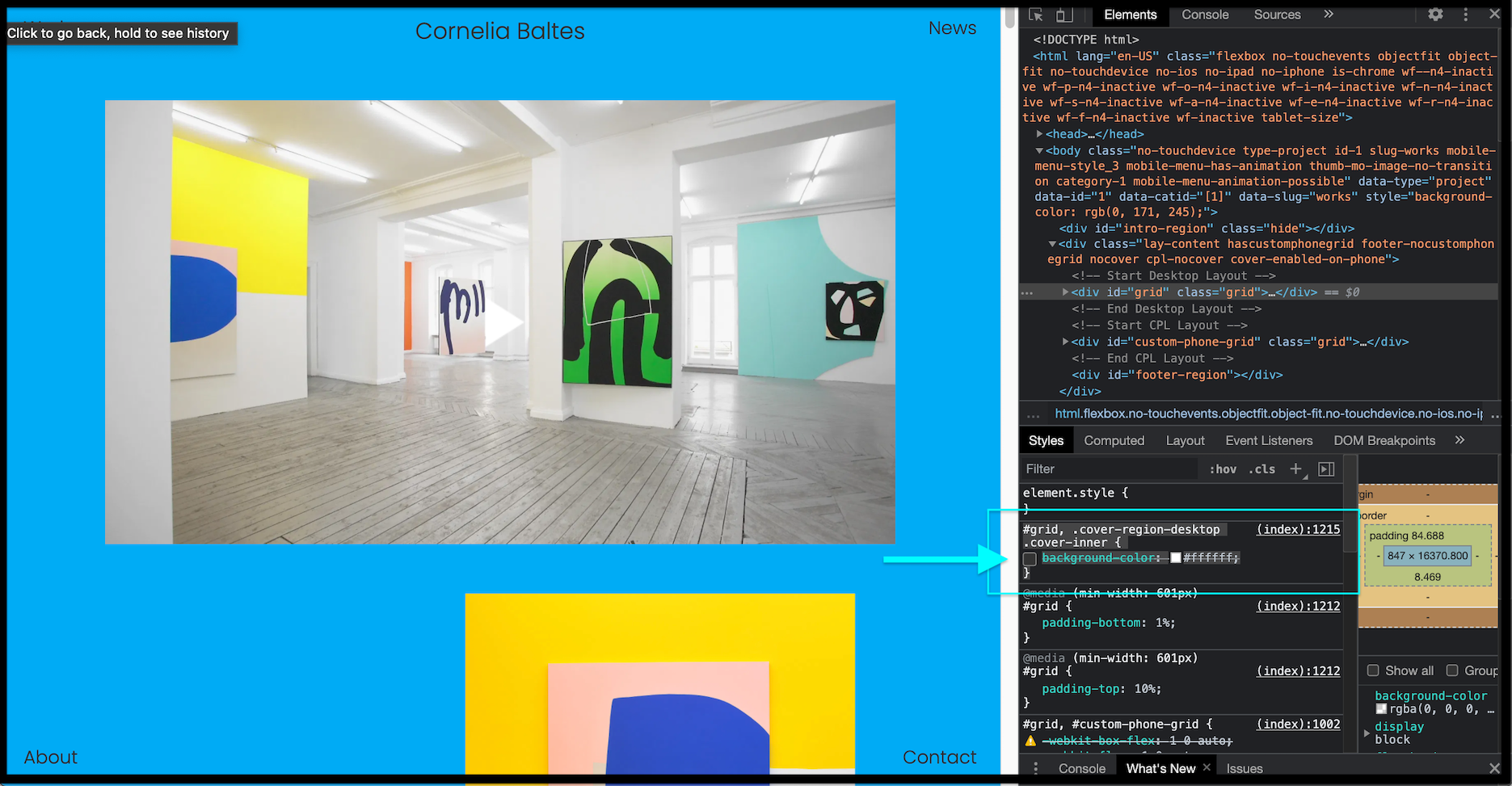This screenshot has width=1512, height=786.
Task: Check the Show all checkbox
Action: [x=1373, y=670]
